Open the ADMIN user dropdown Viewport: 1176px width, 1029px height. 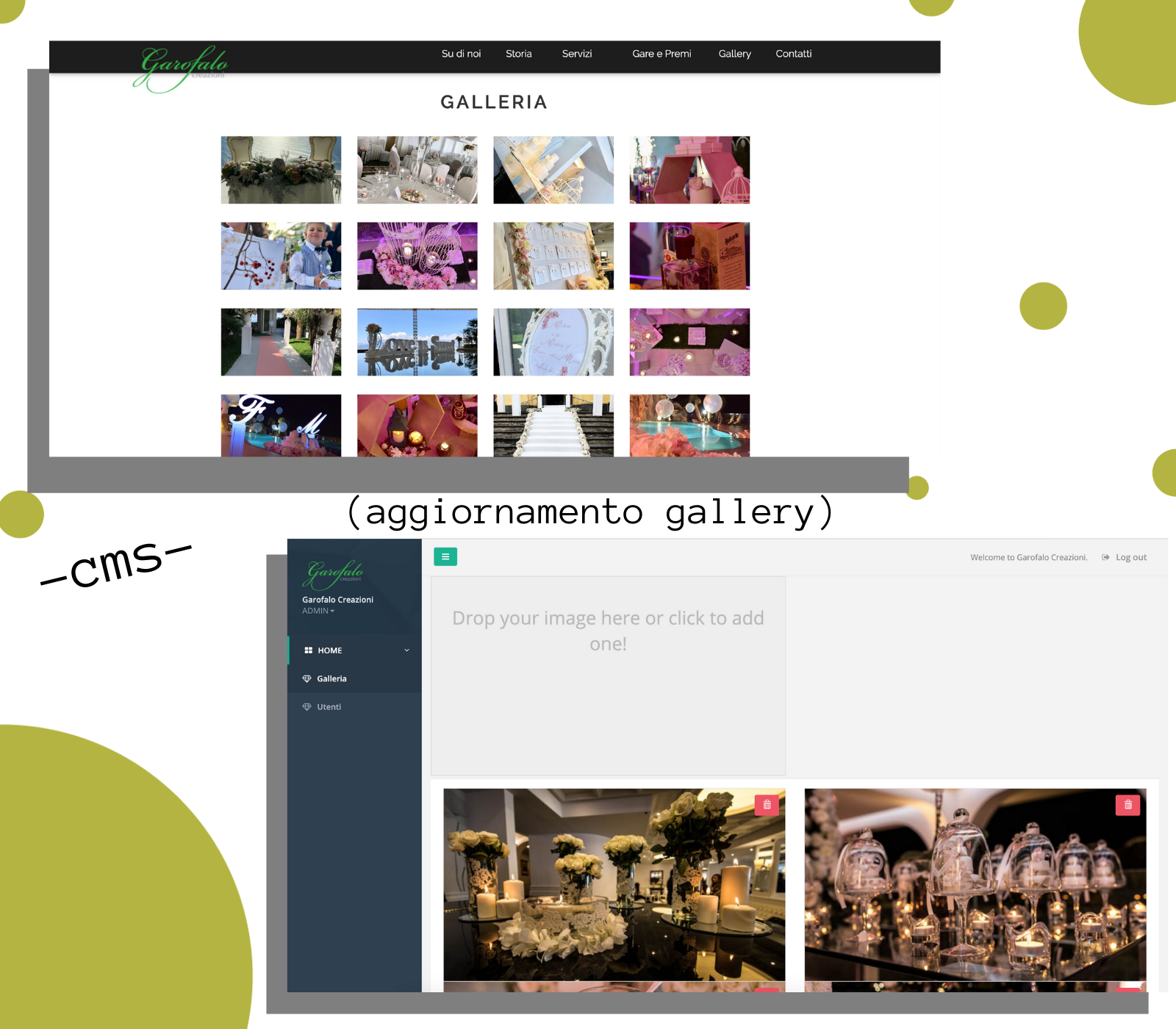click(318, 611)
